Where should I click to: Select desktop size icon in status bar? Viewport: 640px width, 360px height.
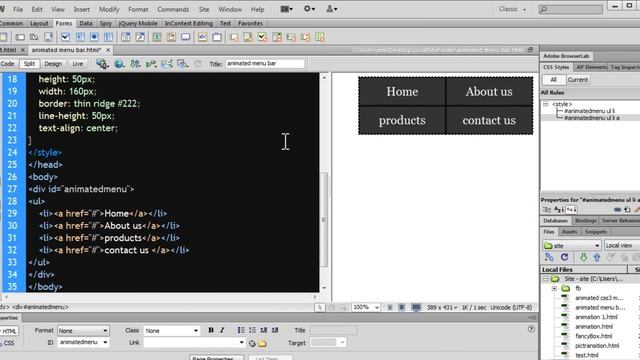(416, 307)
